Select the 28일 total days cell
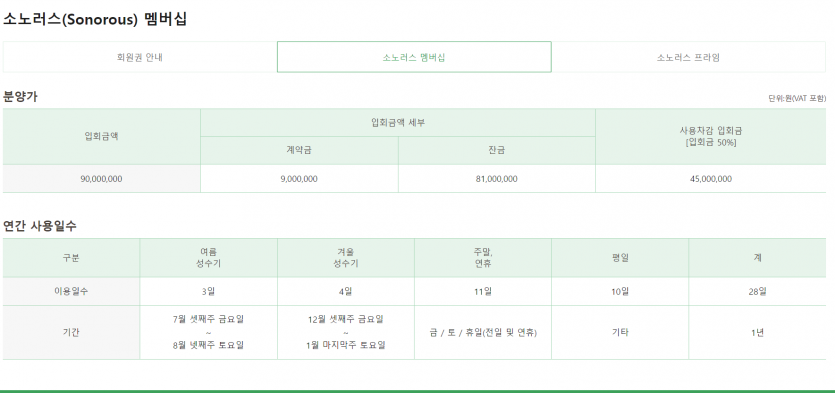Image resolution: width=835 pixels, height=393 pixels. pyautogui.click(x=757, y=291)
